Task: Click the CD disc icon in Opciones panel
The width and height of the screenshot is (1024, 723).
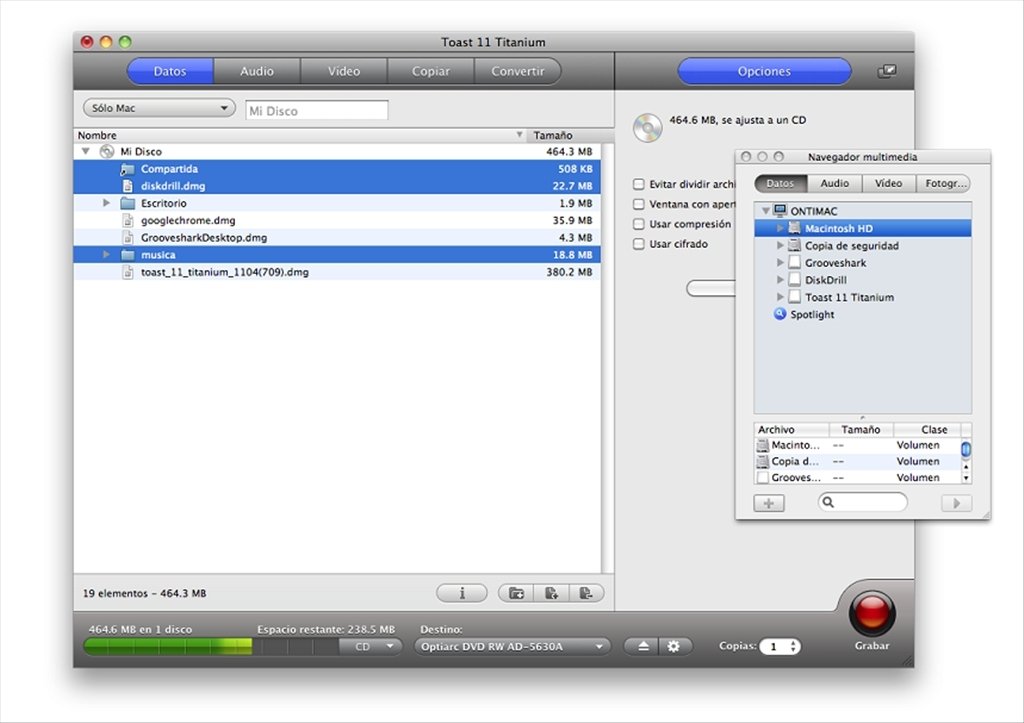Action: click(x=648, y=127)
